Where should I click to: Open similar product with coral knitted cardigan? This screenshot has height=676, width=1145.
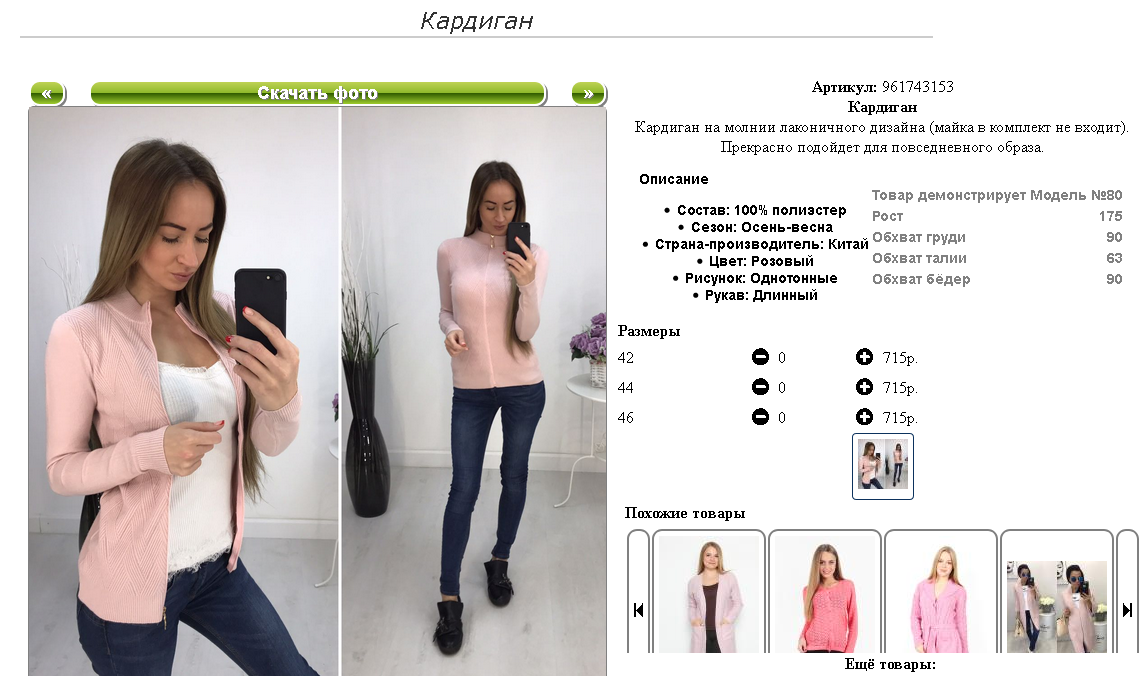pos(825,593)
